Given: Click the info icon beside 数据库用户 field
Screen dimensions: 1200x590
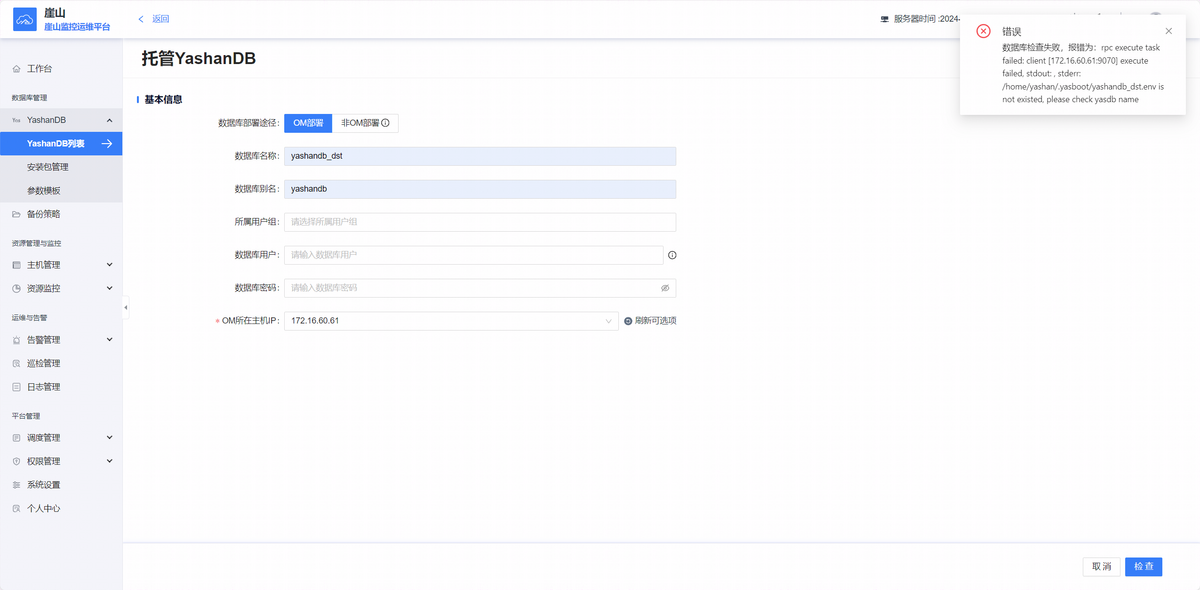Looking at the screenshot, I should tap(672, 255).
